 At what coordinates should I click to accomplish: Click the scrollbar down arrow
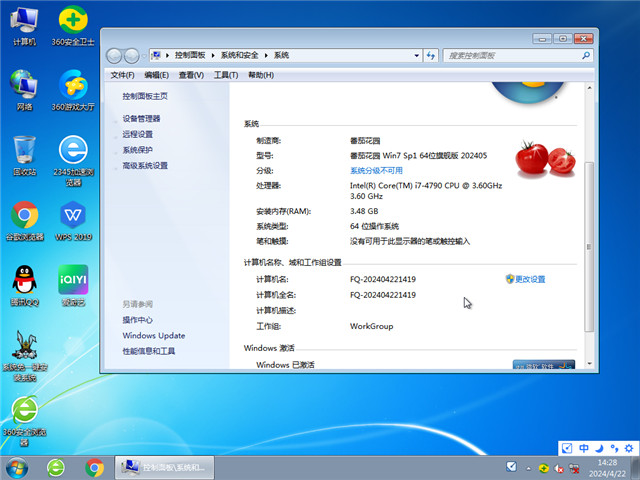tap(589, 363)
